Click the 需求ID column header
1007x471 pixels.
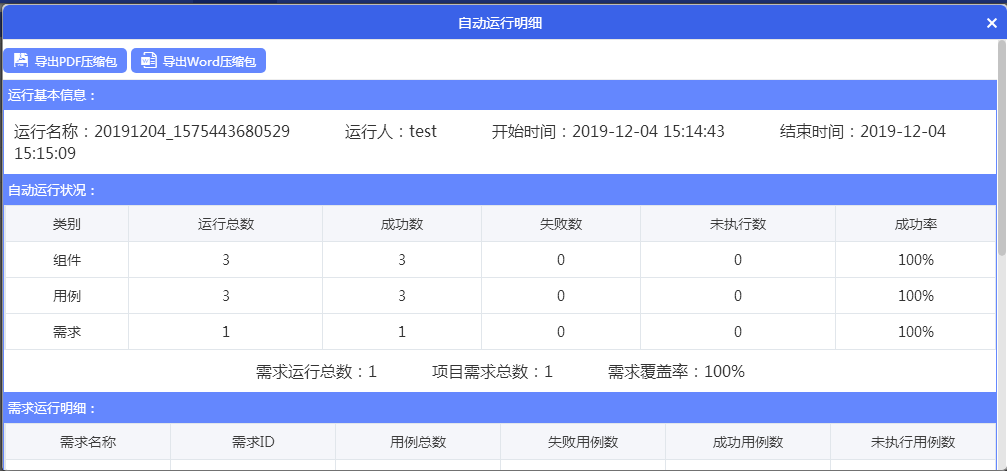point(252,442)
